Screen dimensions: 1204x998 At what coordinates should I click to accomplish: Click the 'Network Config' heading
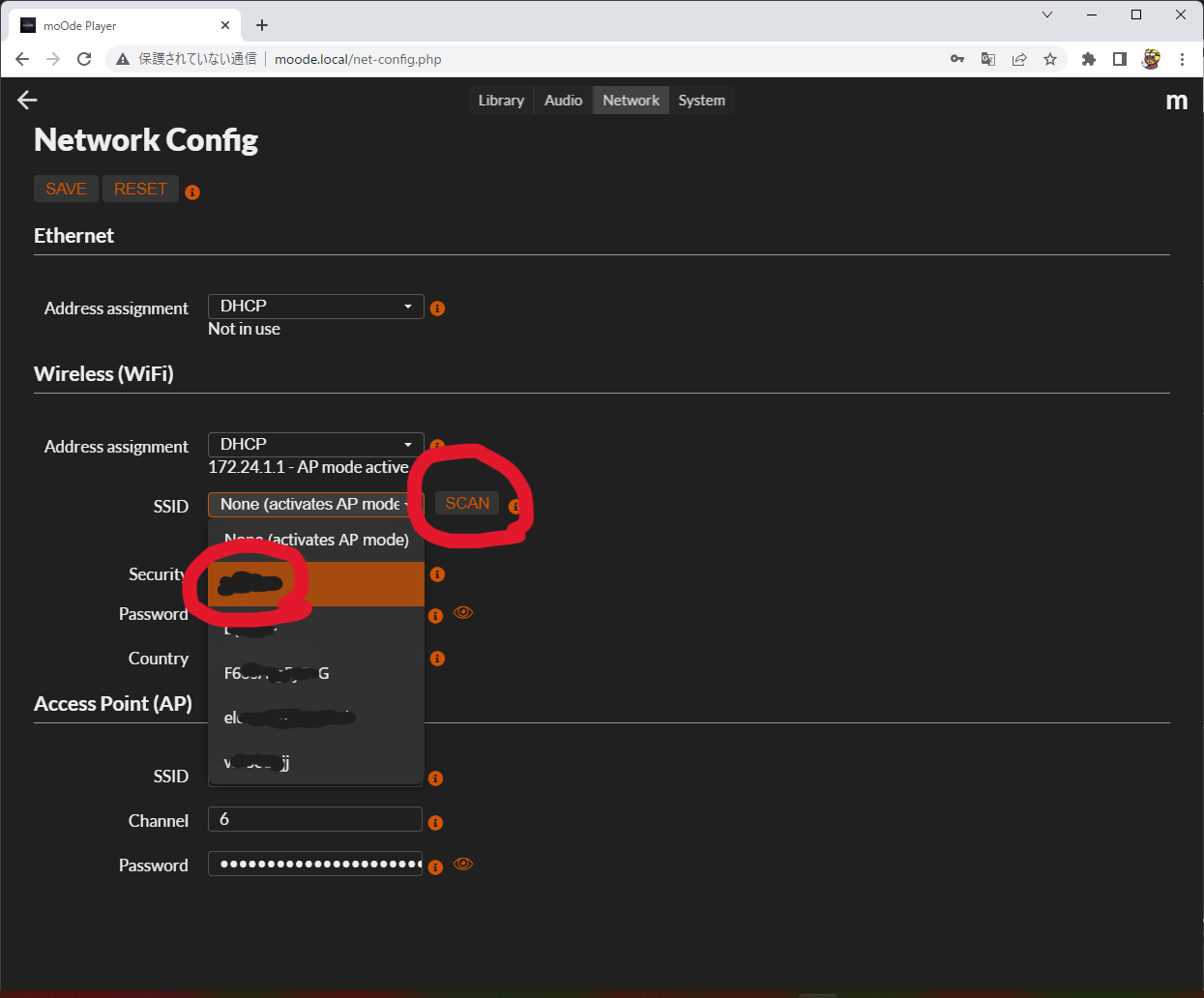[146, 140]
